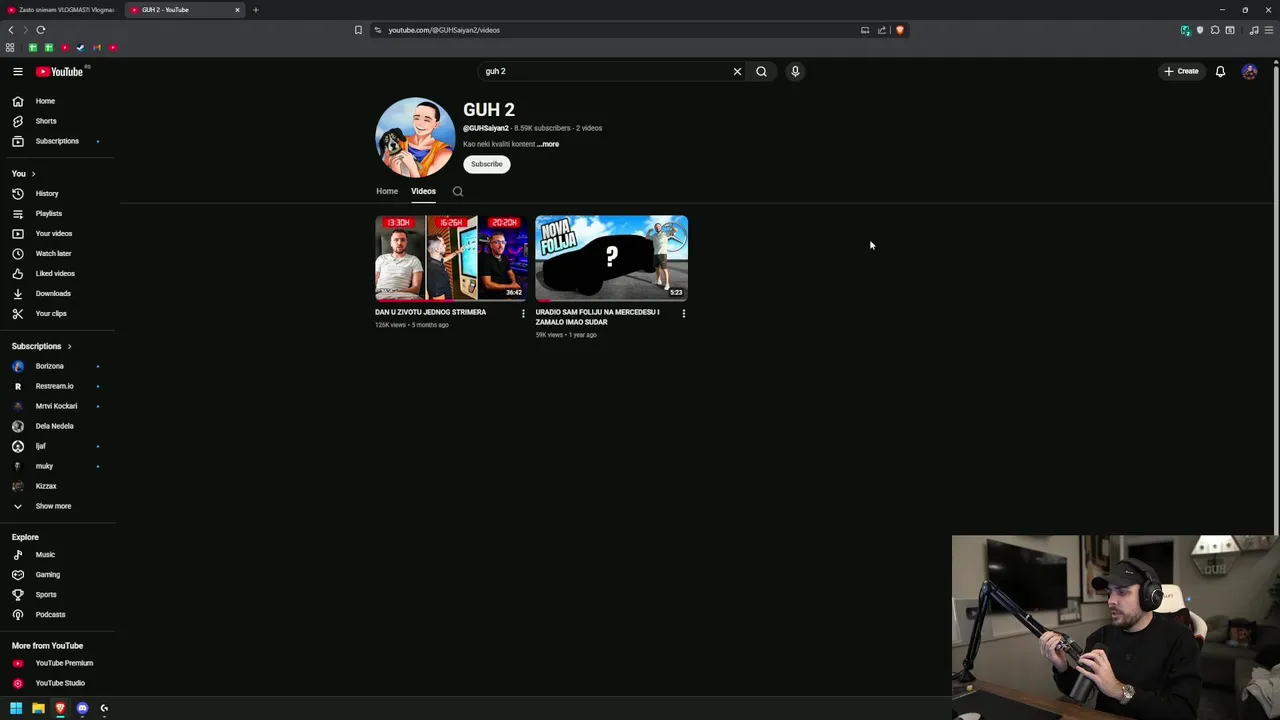
Task: Search within the channel magnifier icon
Action: coord(458,191)
